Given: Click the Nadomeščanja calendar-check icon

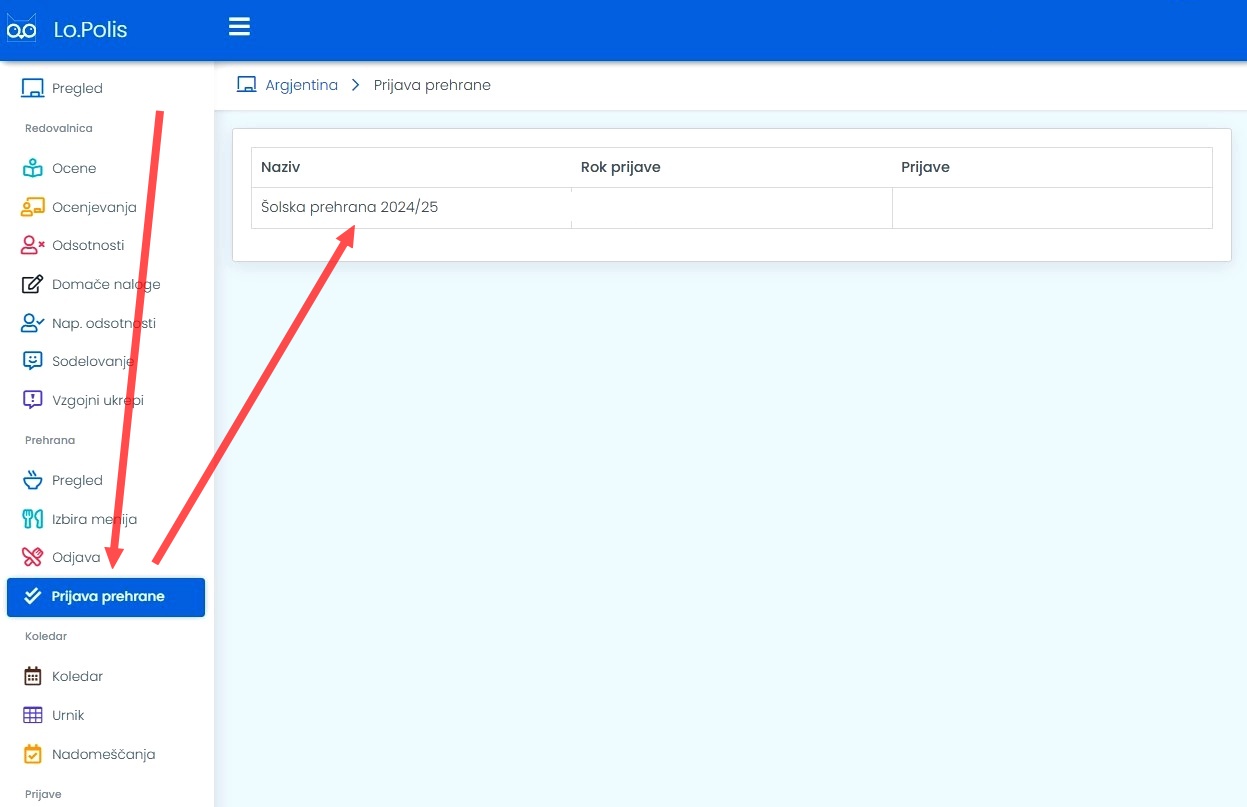Looking at the screenshot, I should point(33,754).
